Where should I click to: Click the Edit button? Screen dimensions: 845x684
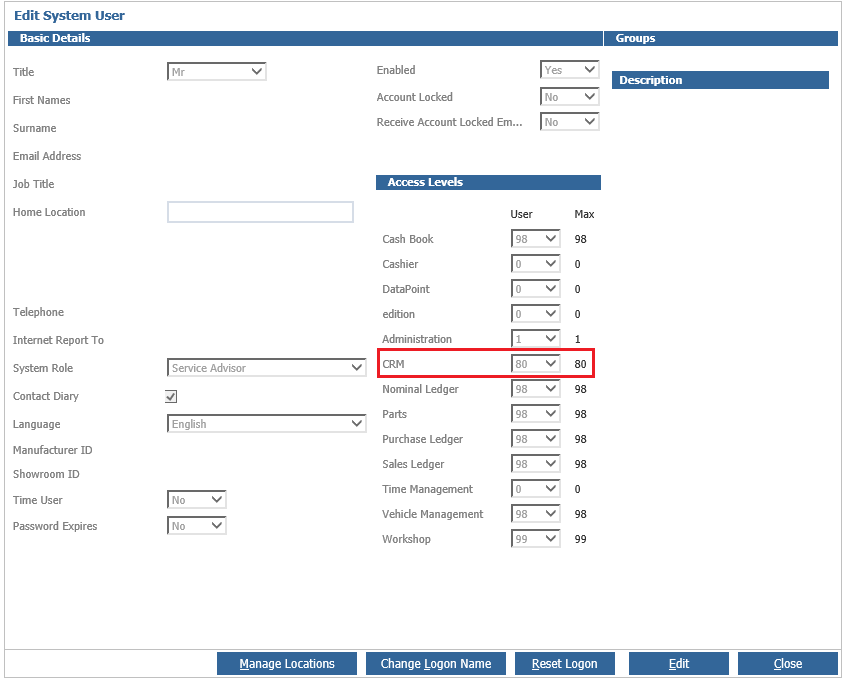[x=679, y=664]
